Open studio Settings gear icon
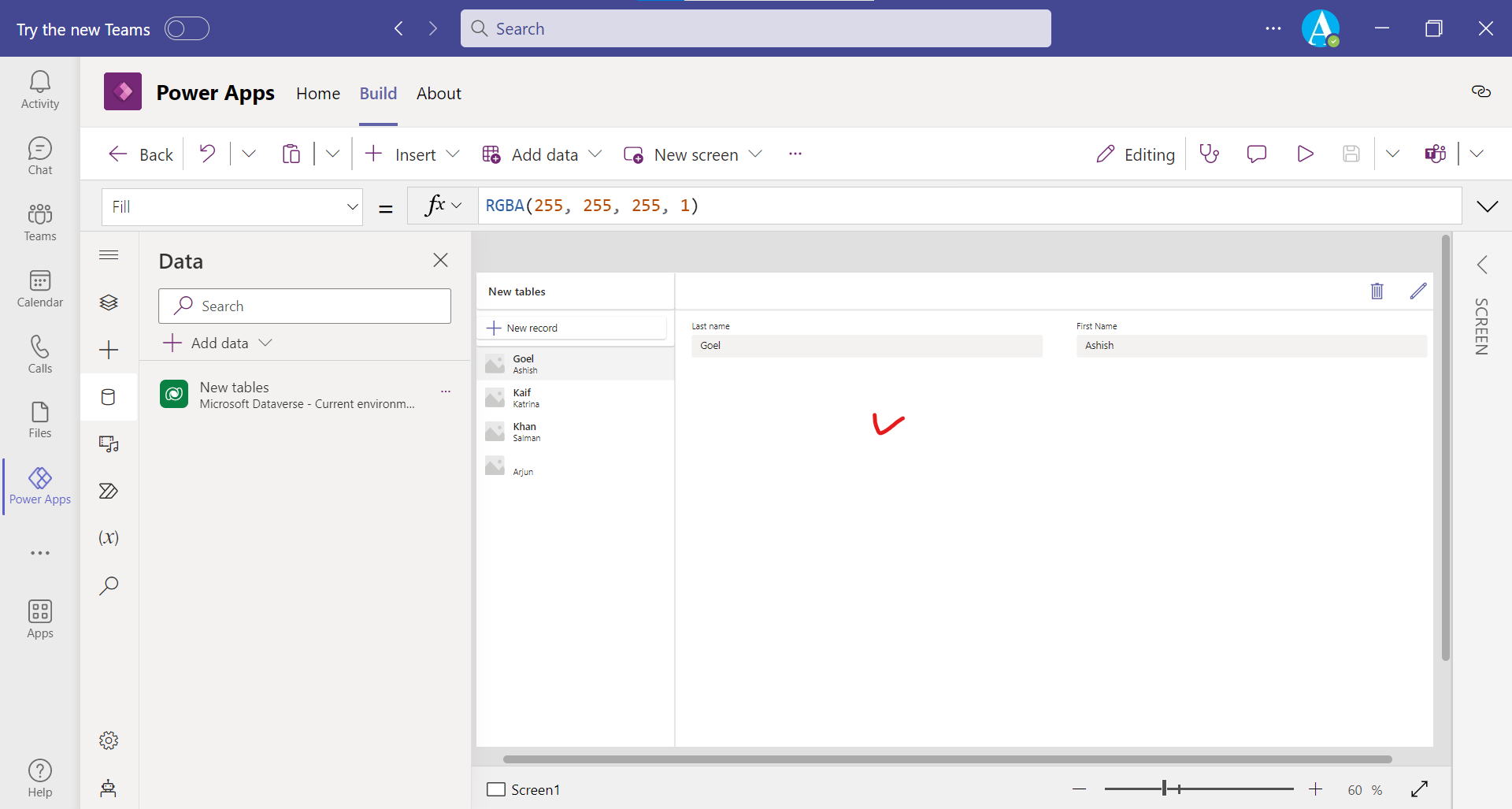Screen dimensions: 1512x809 click(x=108, y=740)
